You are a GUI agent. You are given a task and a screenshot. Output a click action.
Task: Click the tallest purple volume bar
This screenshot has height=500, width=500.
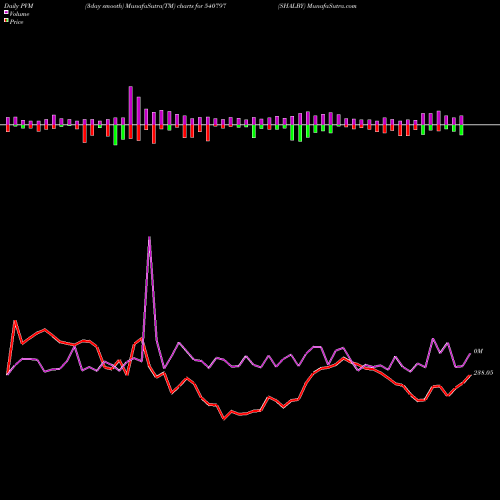[131, 105]
